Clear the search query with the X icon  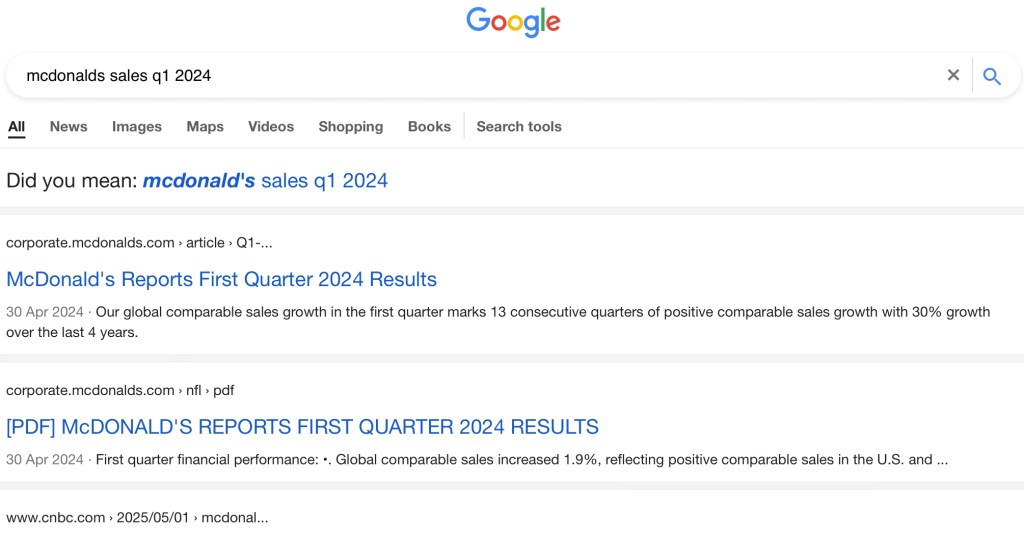tap(953, 75)
